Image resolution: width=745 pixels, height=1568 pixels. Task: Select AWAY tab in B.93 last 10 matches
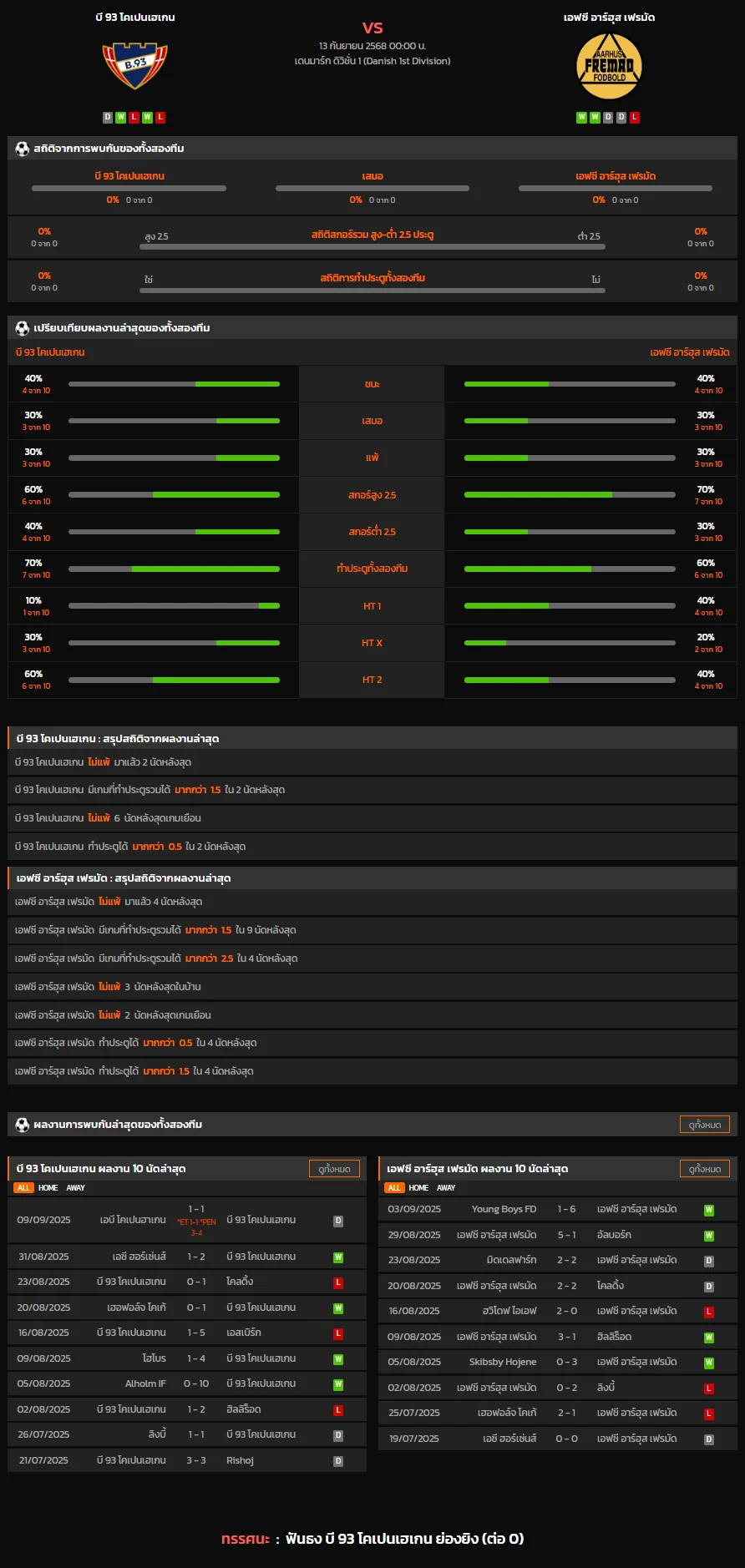pyautogui.click(x=76, y=1187)
